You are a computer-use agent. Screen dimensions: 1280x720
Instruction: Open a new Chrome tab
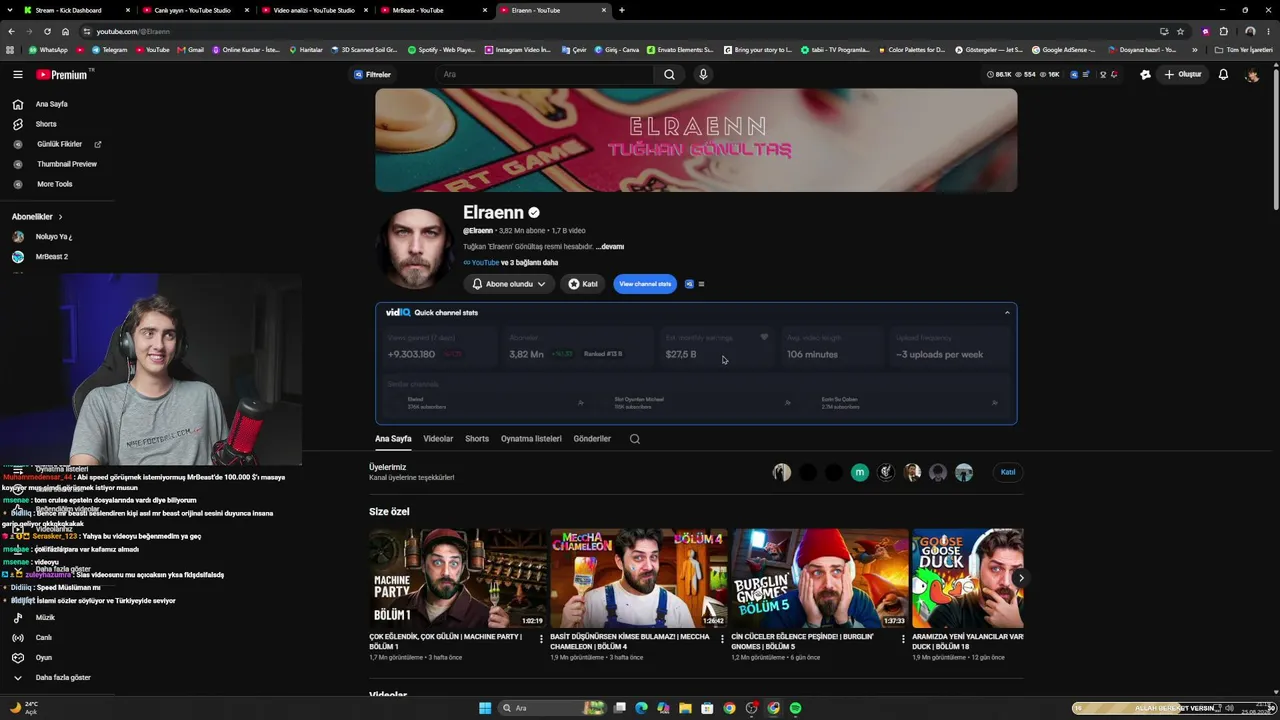(x=622, y=10)
